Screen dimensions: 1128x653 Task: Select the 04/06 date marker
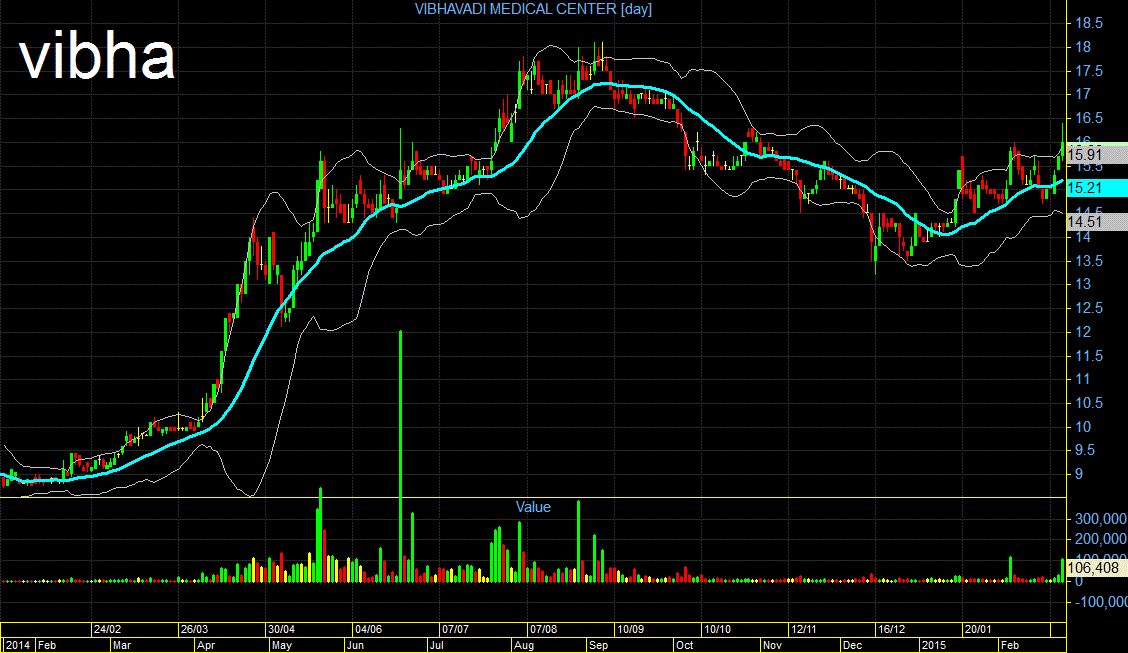pos(368,629)
